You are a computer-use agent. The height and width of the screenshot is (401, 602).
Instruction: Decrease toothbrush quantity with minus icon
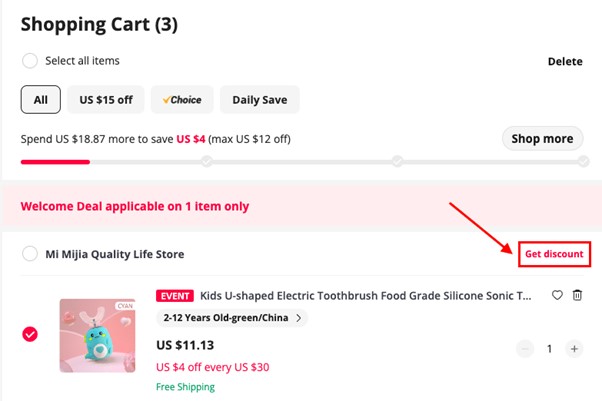pyautogui.click(x=525, y=349)
